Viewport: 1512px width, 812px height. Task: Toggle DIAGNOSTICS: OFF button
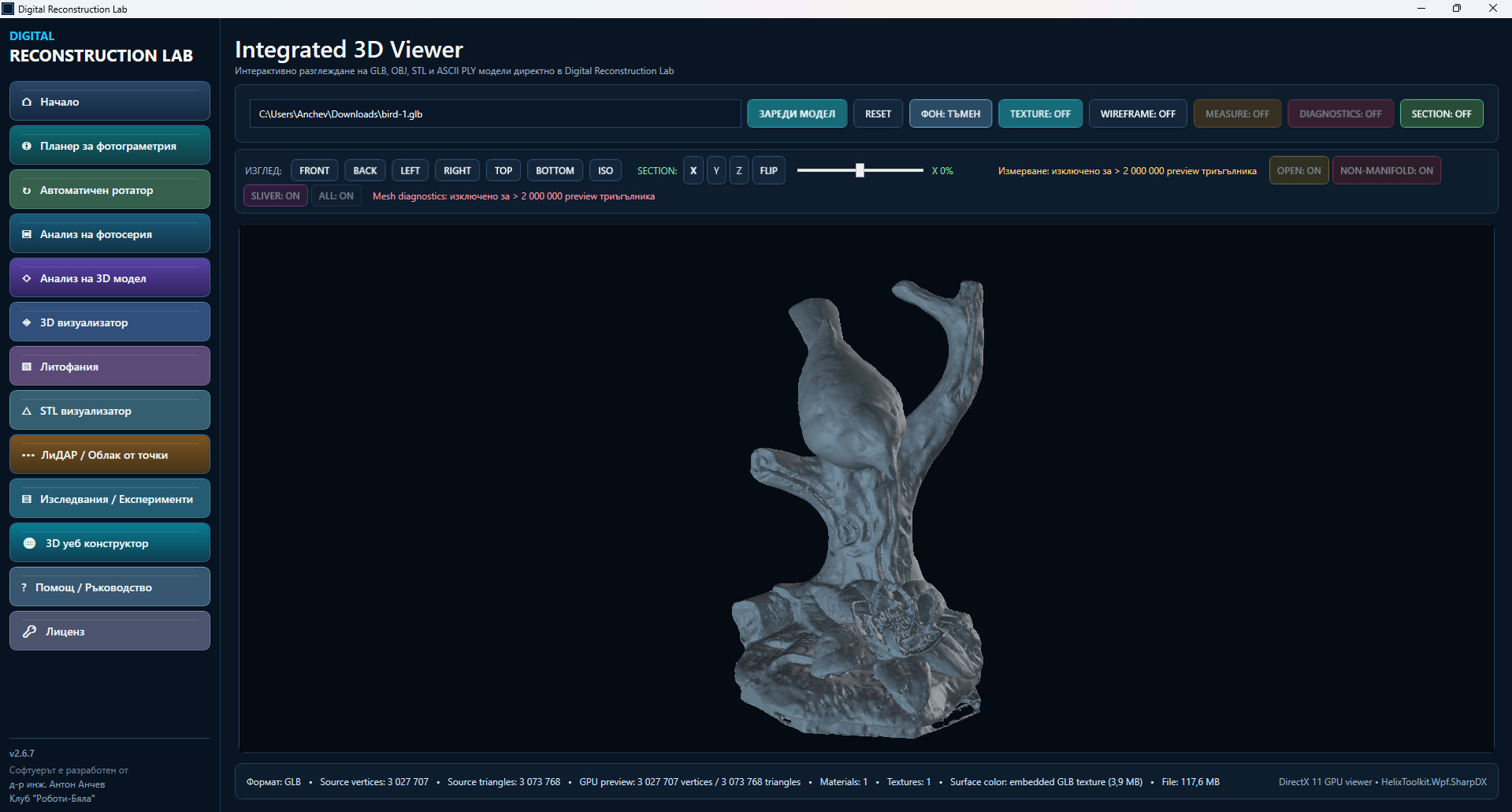point(1340,114)
